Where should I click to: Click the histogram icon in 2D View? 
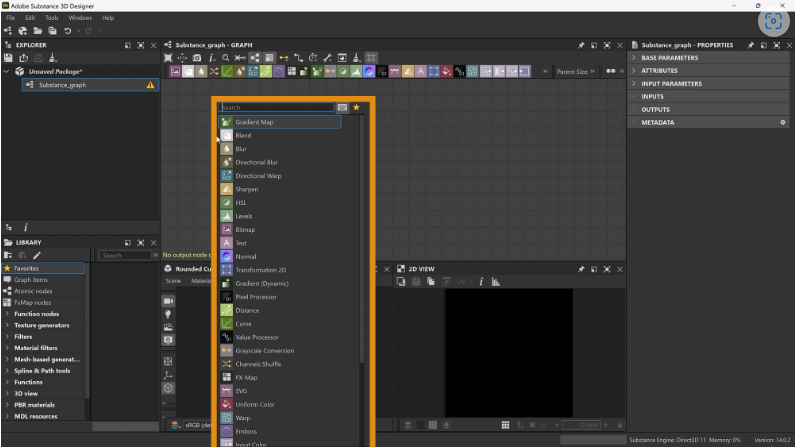[496, 282]
